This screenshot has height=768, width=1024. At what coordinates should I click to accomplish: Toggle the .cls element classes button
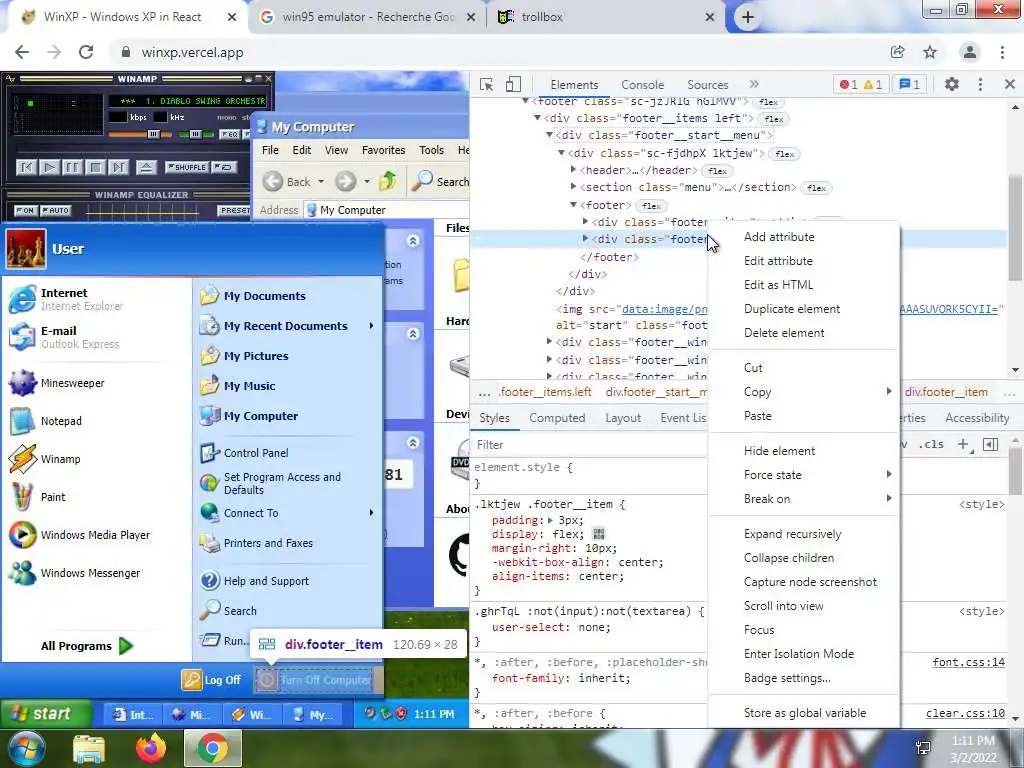(x=931, y=445)
